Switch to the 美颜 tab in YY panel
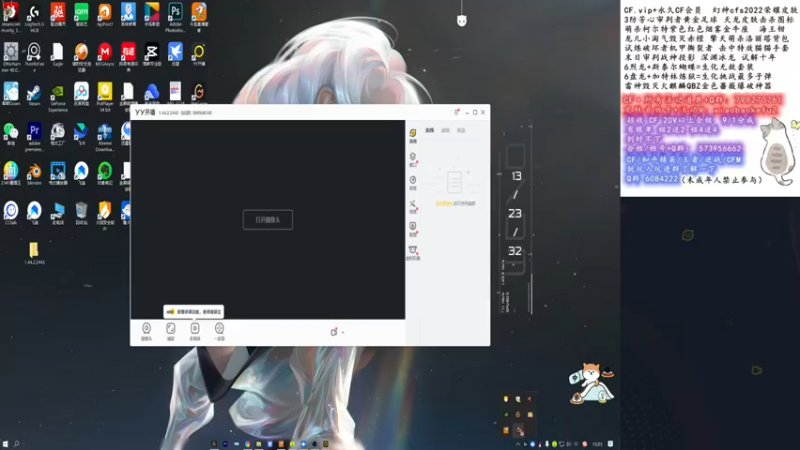Image resolution: width=800 pixels, height=450 pixels. coord(430,131)
